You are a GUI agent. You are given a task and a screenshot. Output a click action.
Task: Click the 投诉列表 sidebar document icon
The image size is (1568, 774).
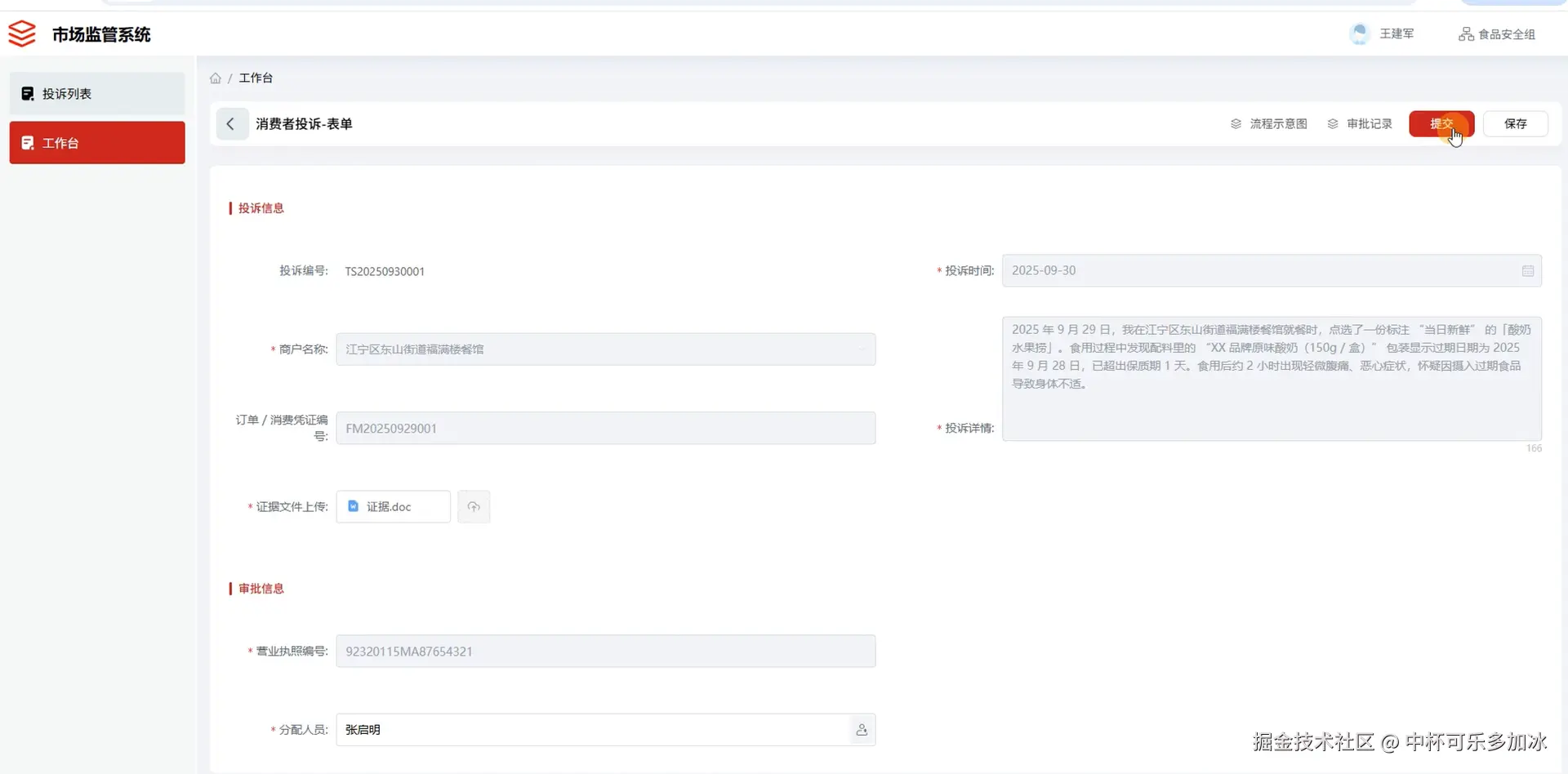28,94
